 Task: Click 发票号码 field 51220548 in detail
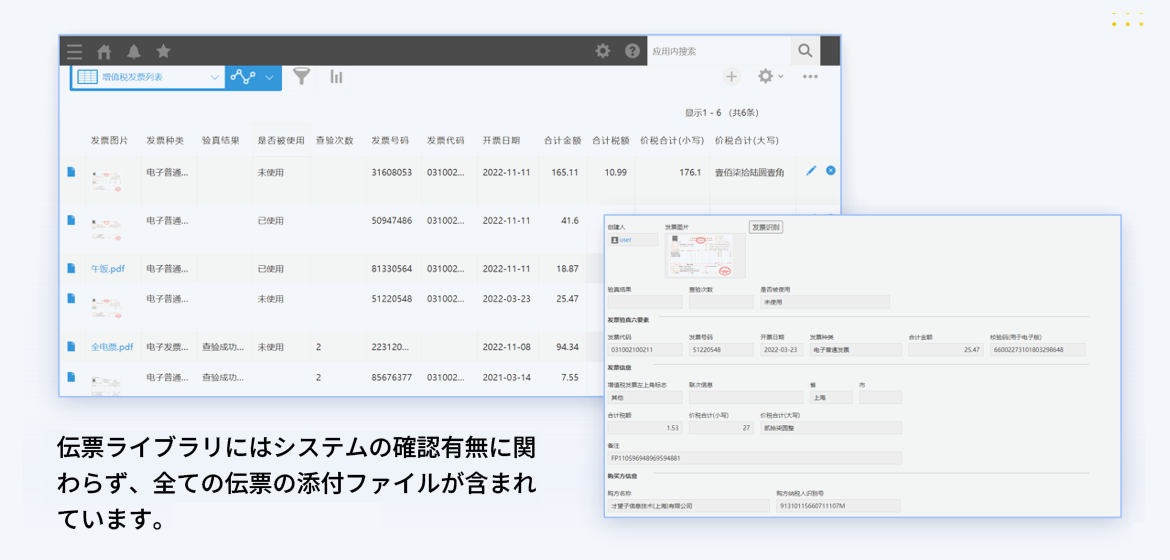click(721, 349)
